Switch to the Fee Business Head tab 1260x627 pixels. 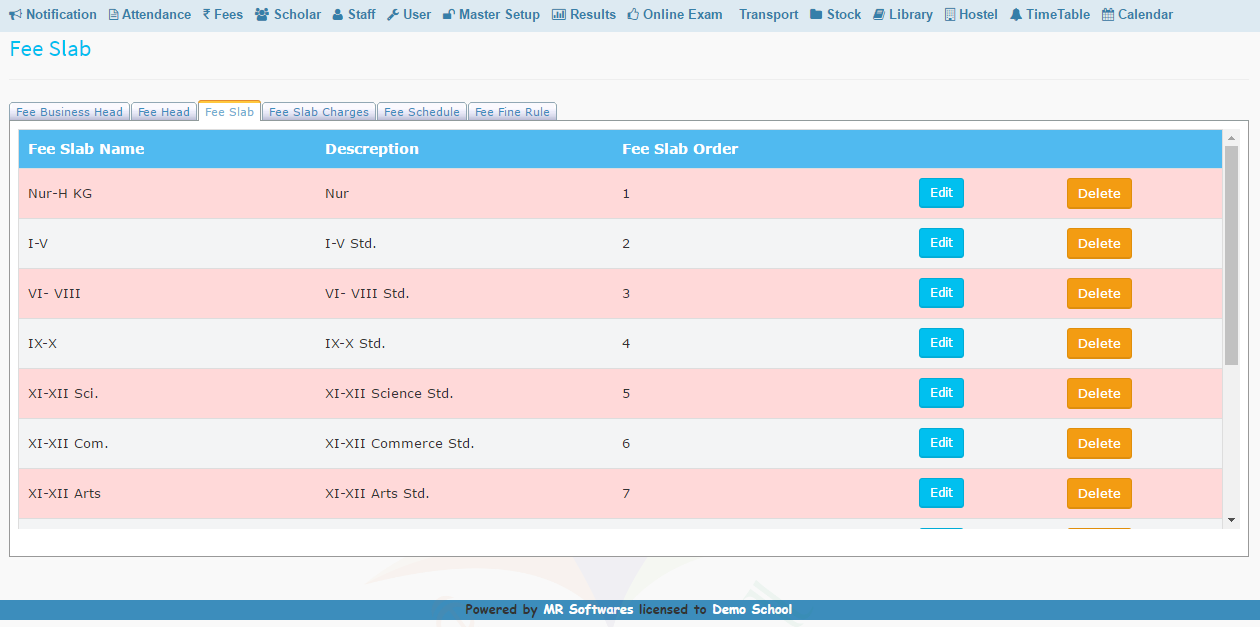(x=69, y=112)
